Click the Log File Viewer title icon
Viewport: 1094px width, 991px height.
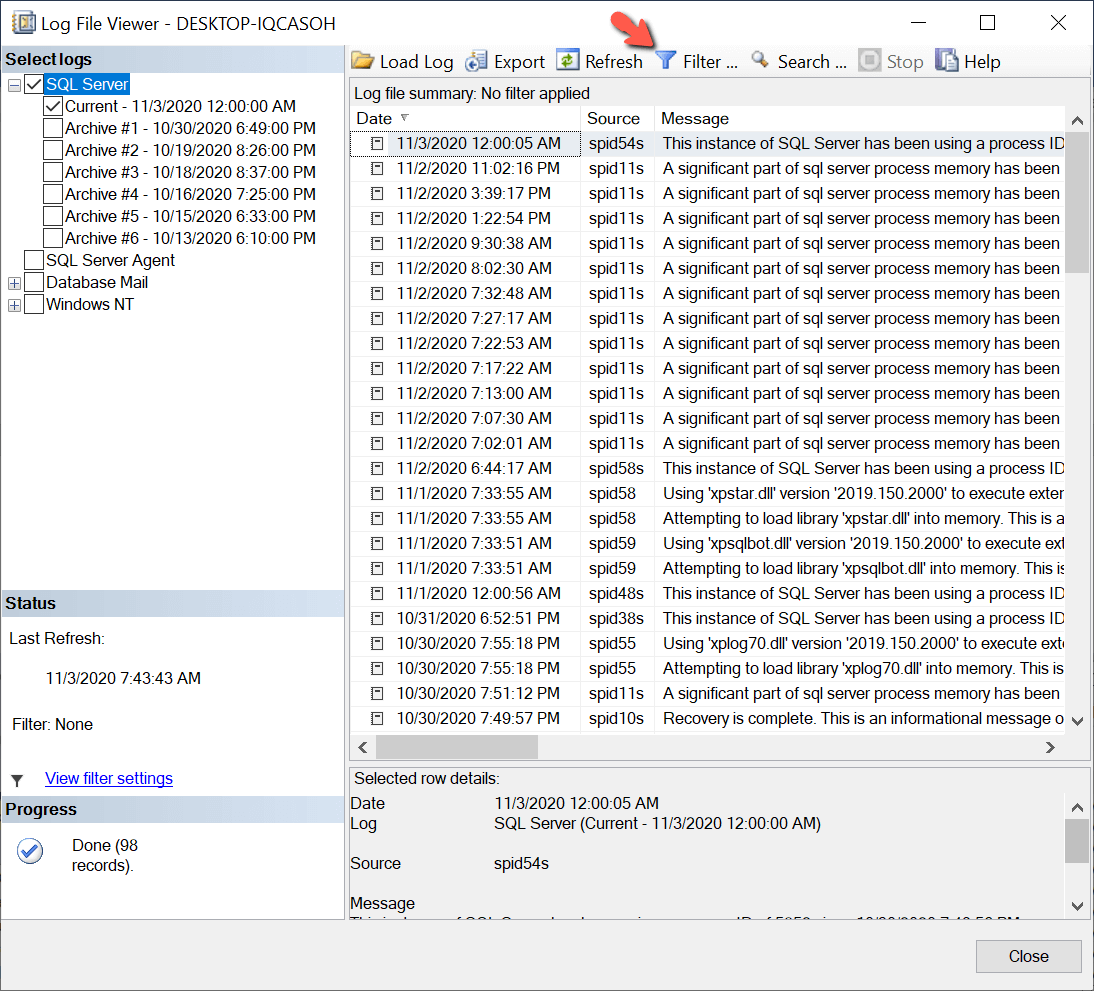[24, 23]
